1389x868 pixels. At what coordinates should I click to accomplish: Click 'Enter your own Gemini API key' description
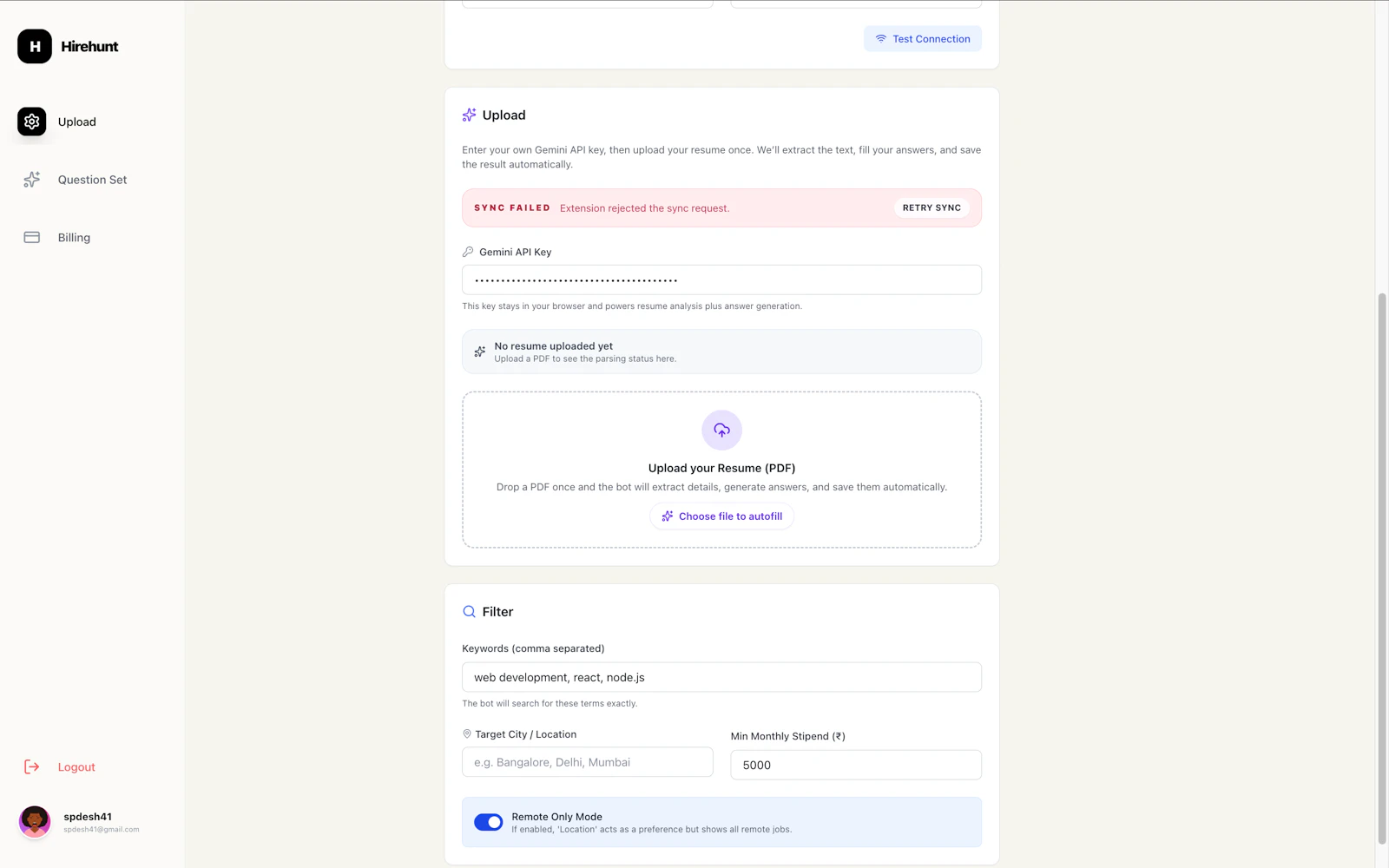click(721, 157)
